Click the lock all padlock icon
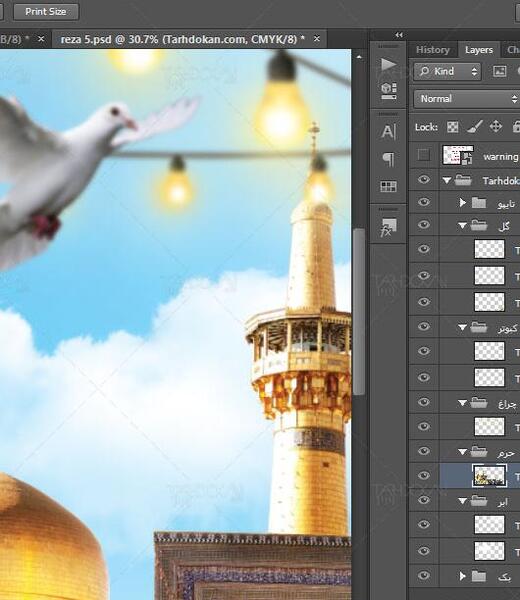This screenshot has height=600, width=520. (x=516, y=126)
